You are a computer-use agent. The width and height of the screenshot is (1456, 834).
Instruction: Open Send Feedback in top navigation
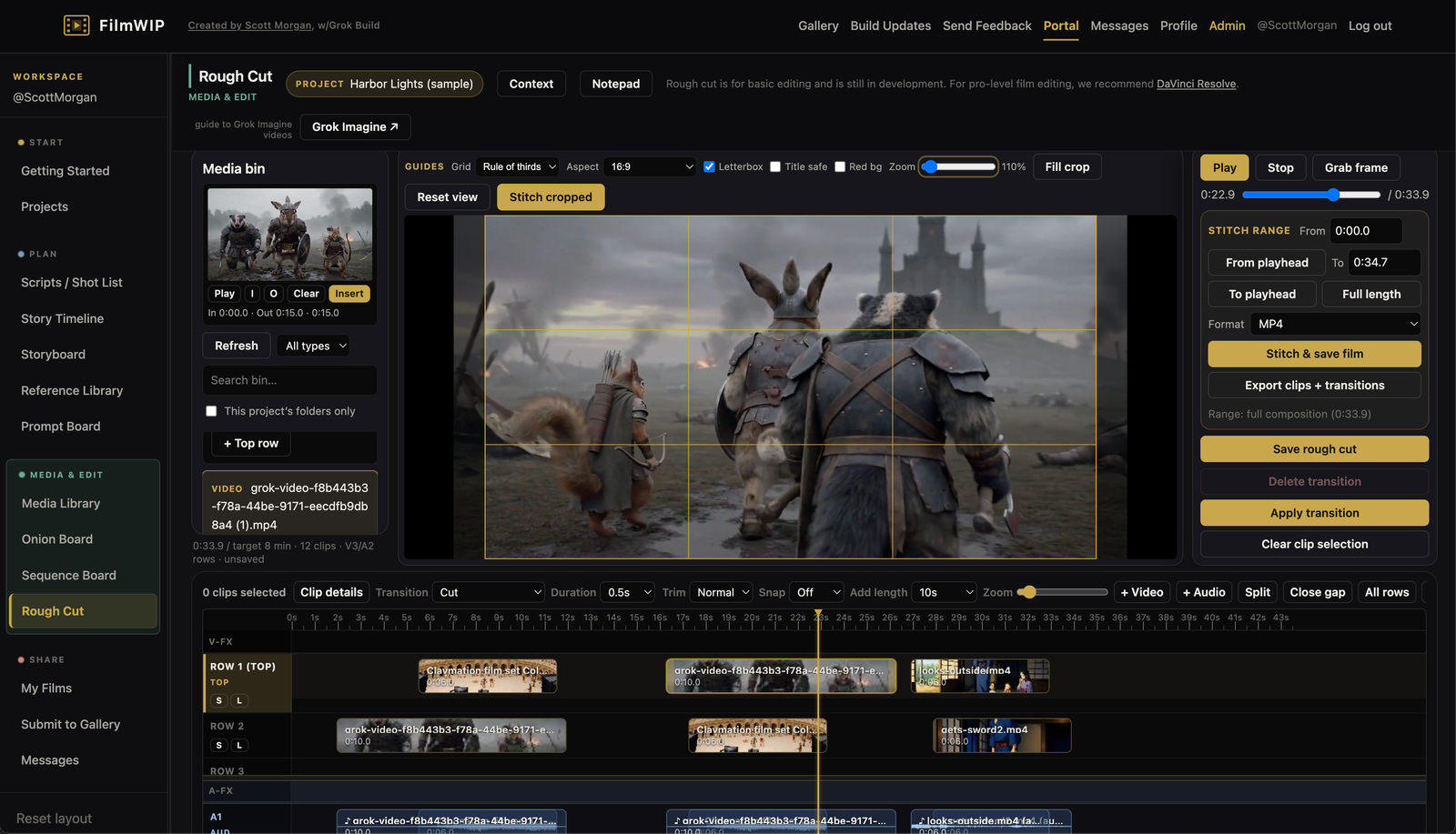click(x=986, y=25)
